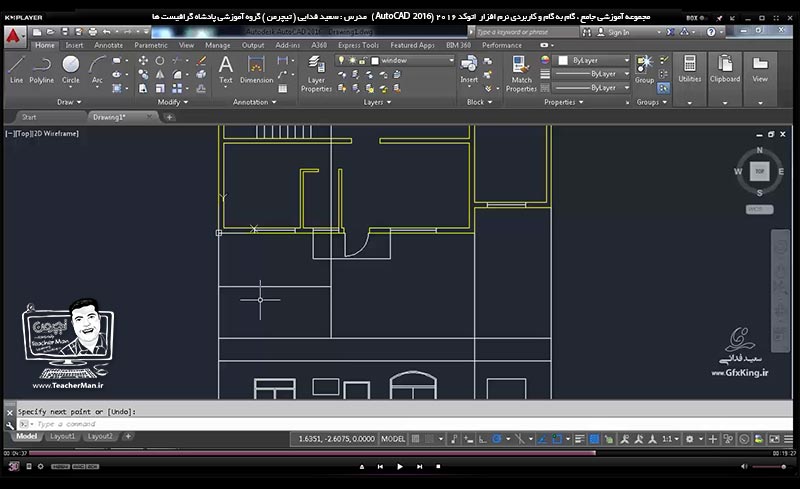Image resolution: width=800 pixels, height=489 pixels.
Task: Expand the Modify panel
Action: coord(172,102)
